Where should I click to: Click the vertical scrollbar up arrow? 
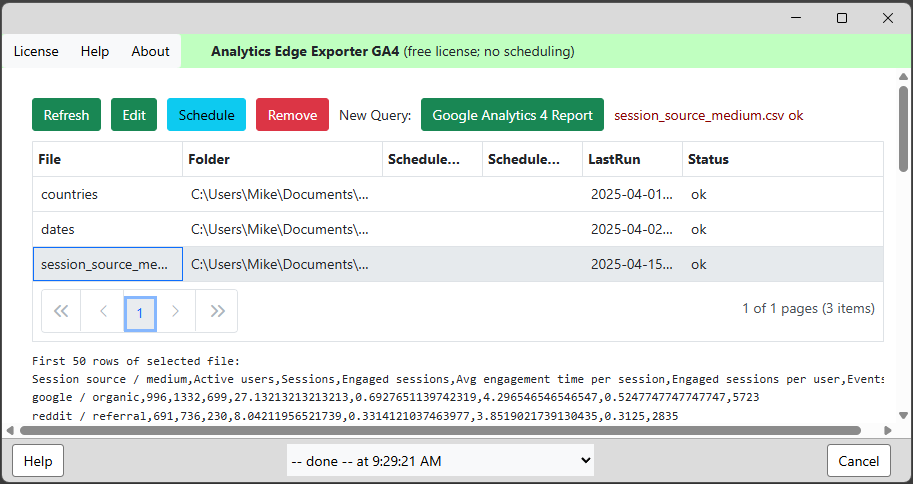click(x=903, y=77)
